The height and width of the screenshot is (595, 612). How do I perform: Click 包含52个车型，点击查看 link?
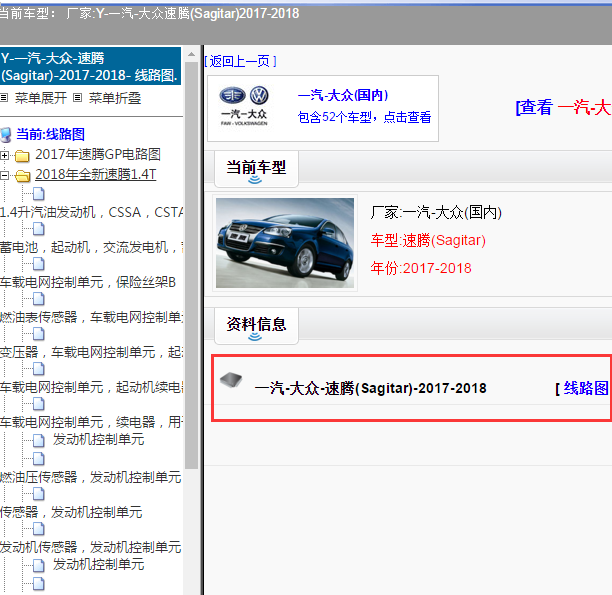pyautogui.click(x=364, y=117)
